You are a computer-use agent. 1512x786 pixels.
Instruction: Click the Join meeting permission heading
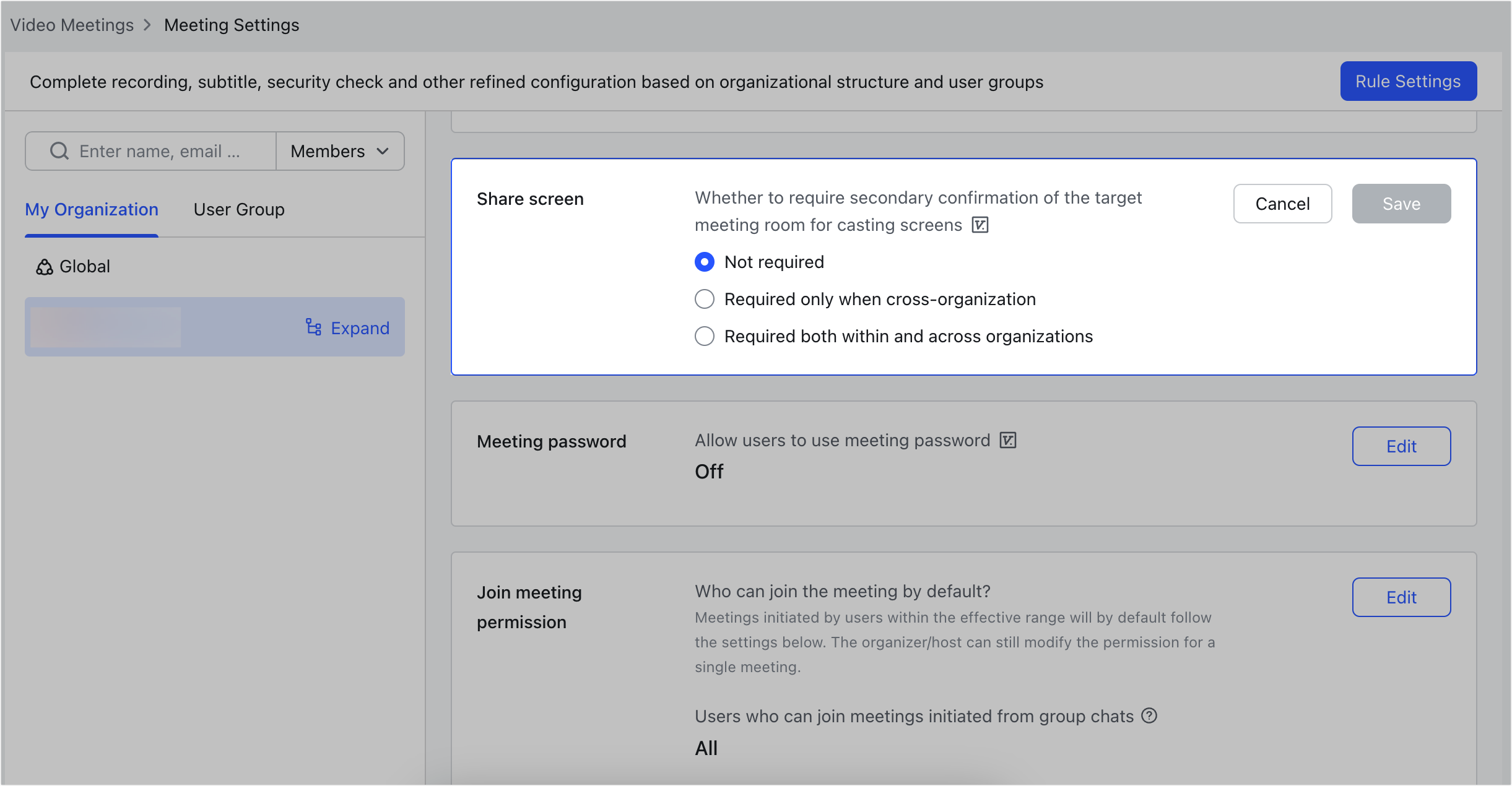529,607
